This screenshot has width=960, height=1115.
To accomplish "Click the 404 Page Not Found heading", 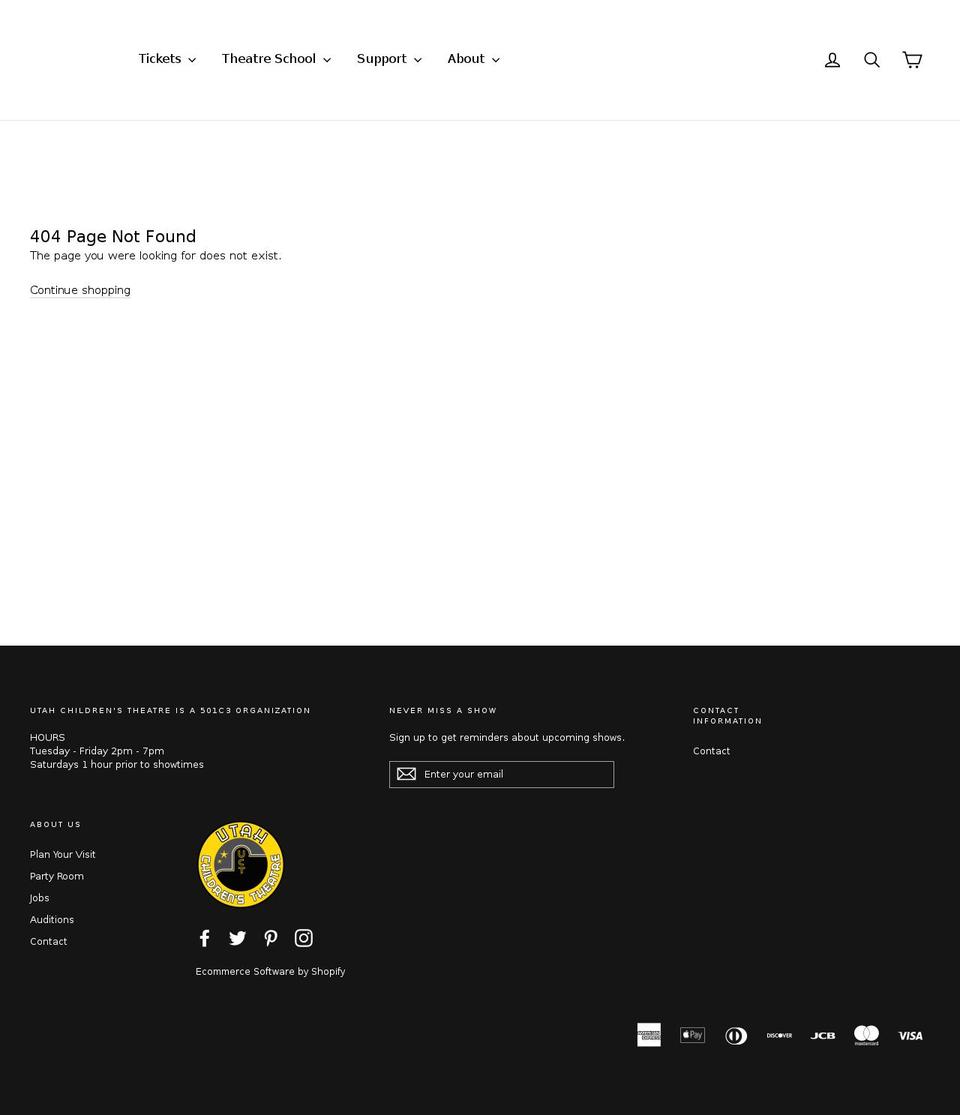I will coord(113,236).
